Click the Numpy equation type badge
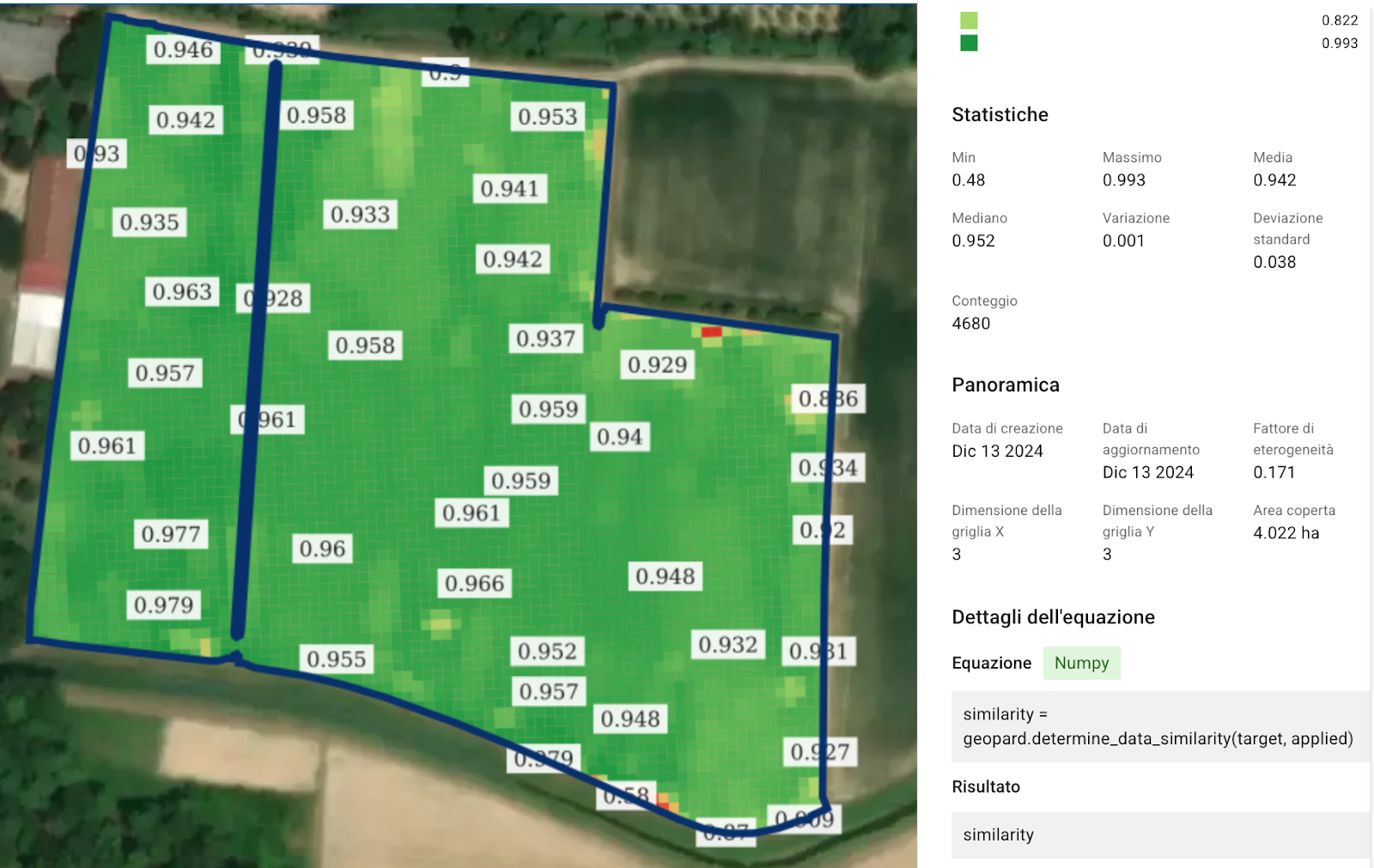This screenshot has height=868, width=1374. coord(1081,663)
